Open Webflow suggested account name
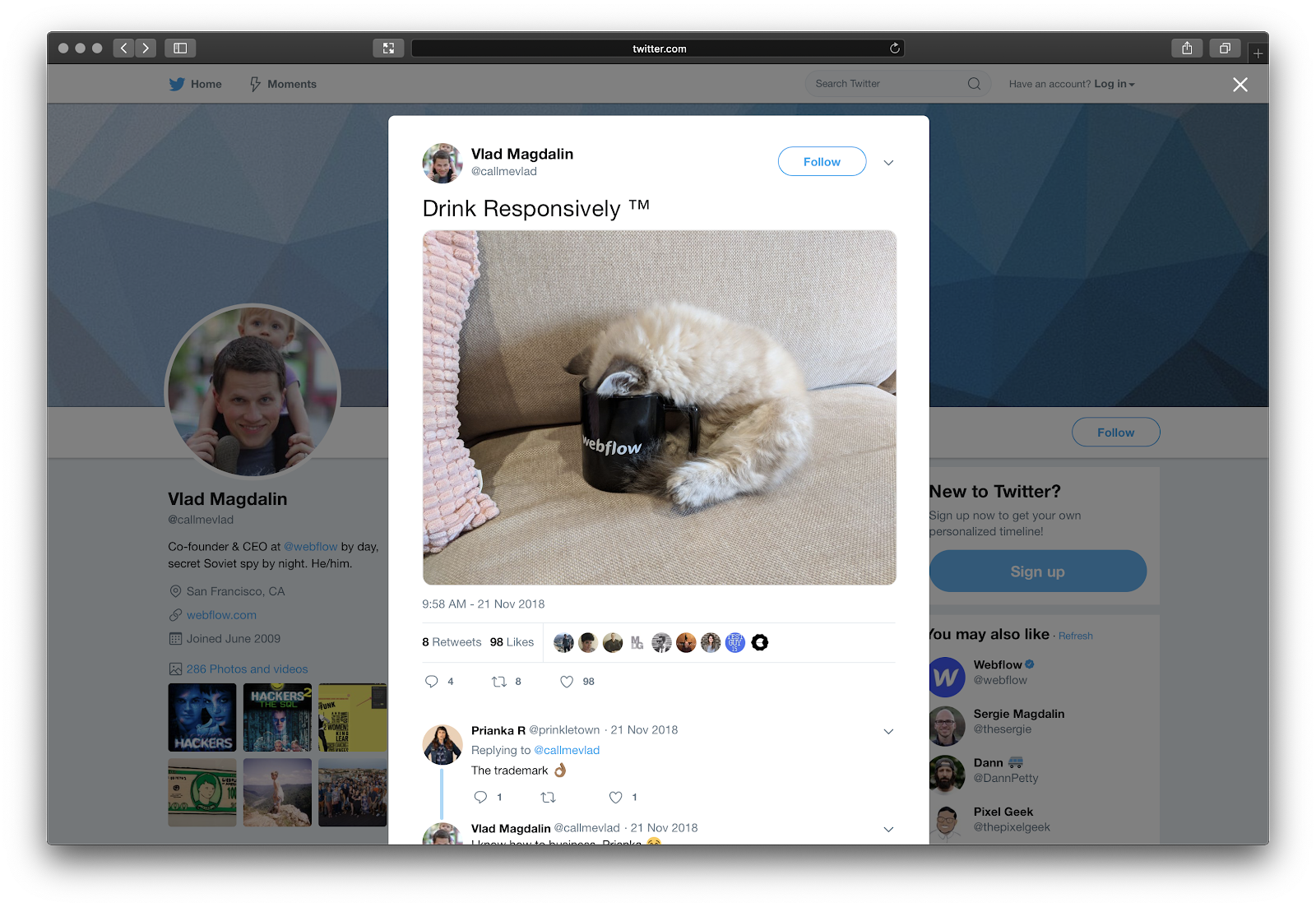Image resolution: width=1316 pixels, height=907 pixels. [x=998, y=664]
